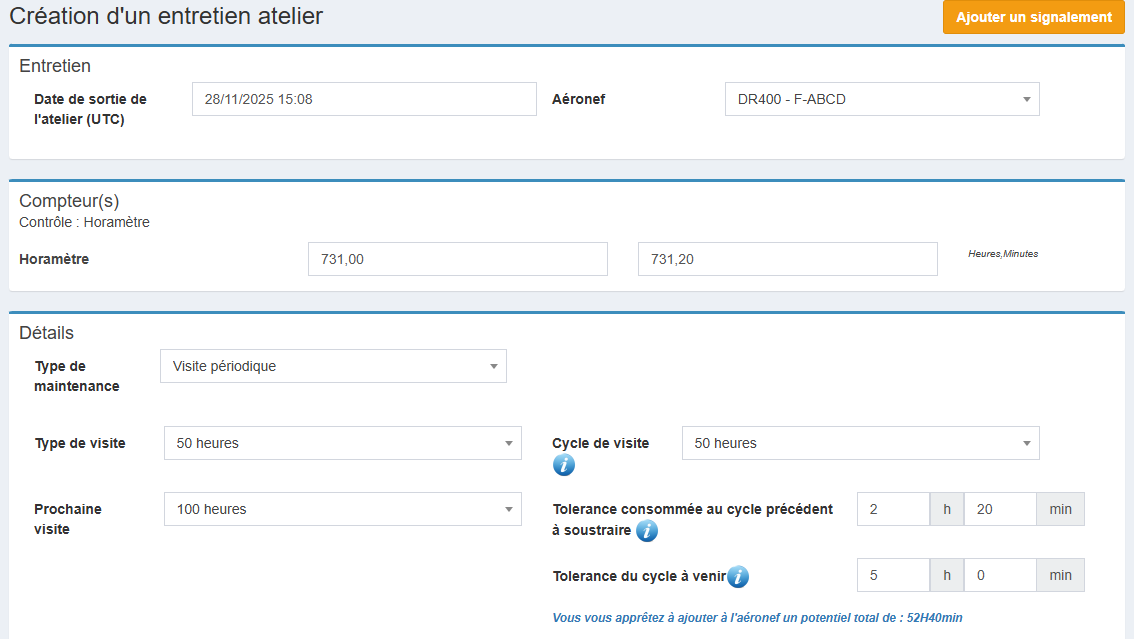1134x639 pixels.
Task: Click the info icon next to Tolerance du cycle à venir
Action: [x=738, y=577]
